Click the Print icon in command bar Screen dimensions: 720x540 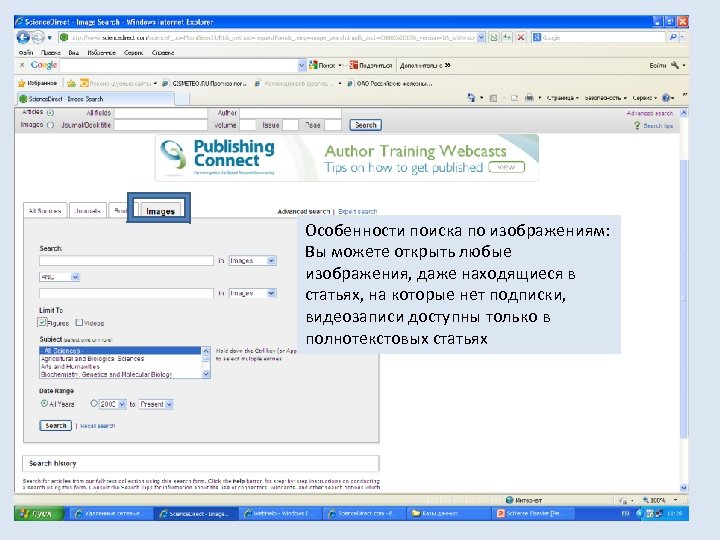coord(529,97)
